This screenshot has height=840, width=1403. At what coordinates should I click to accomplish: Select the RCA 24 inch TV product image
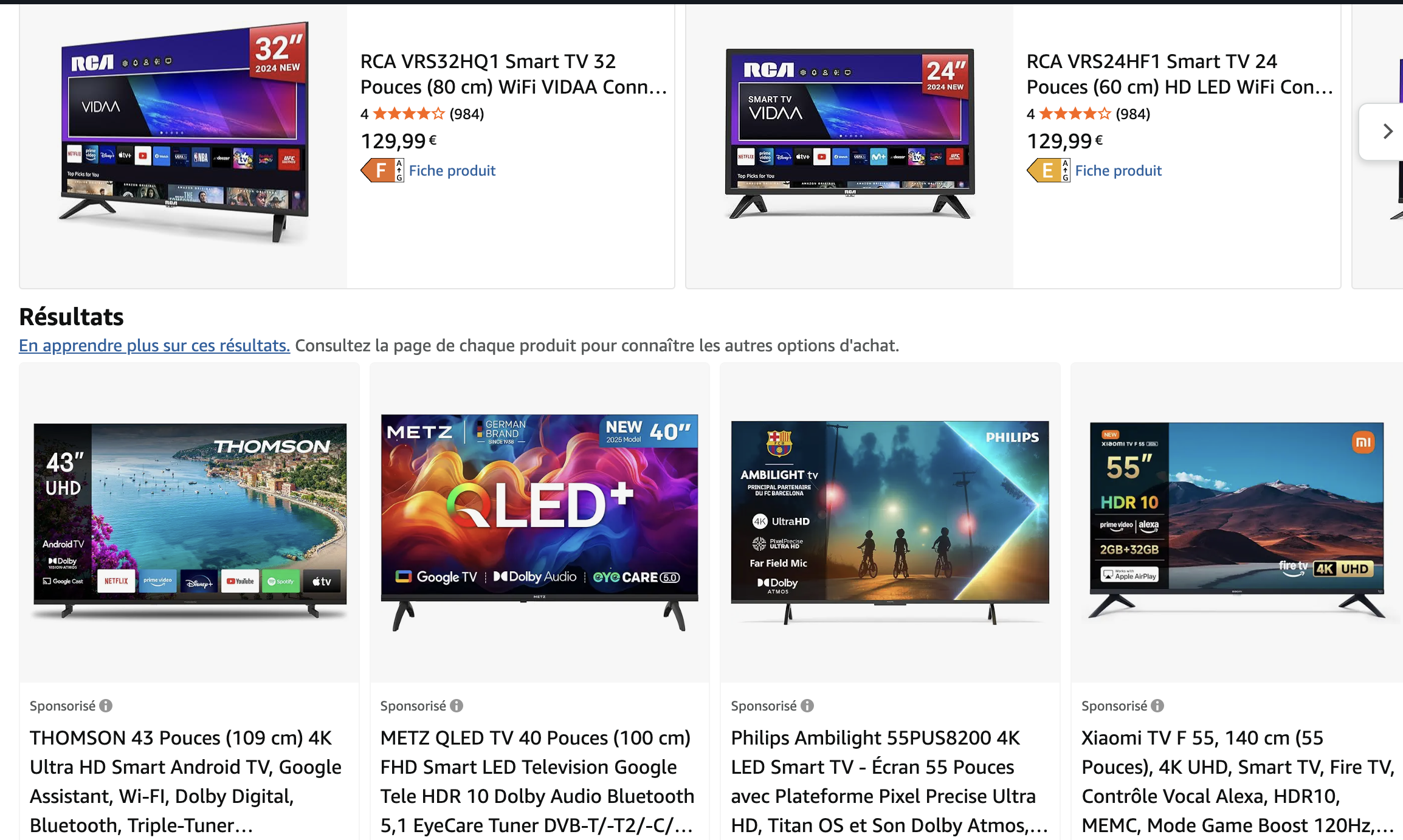point(850,134)
